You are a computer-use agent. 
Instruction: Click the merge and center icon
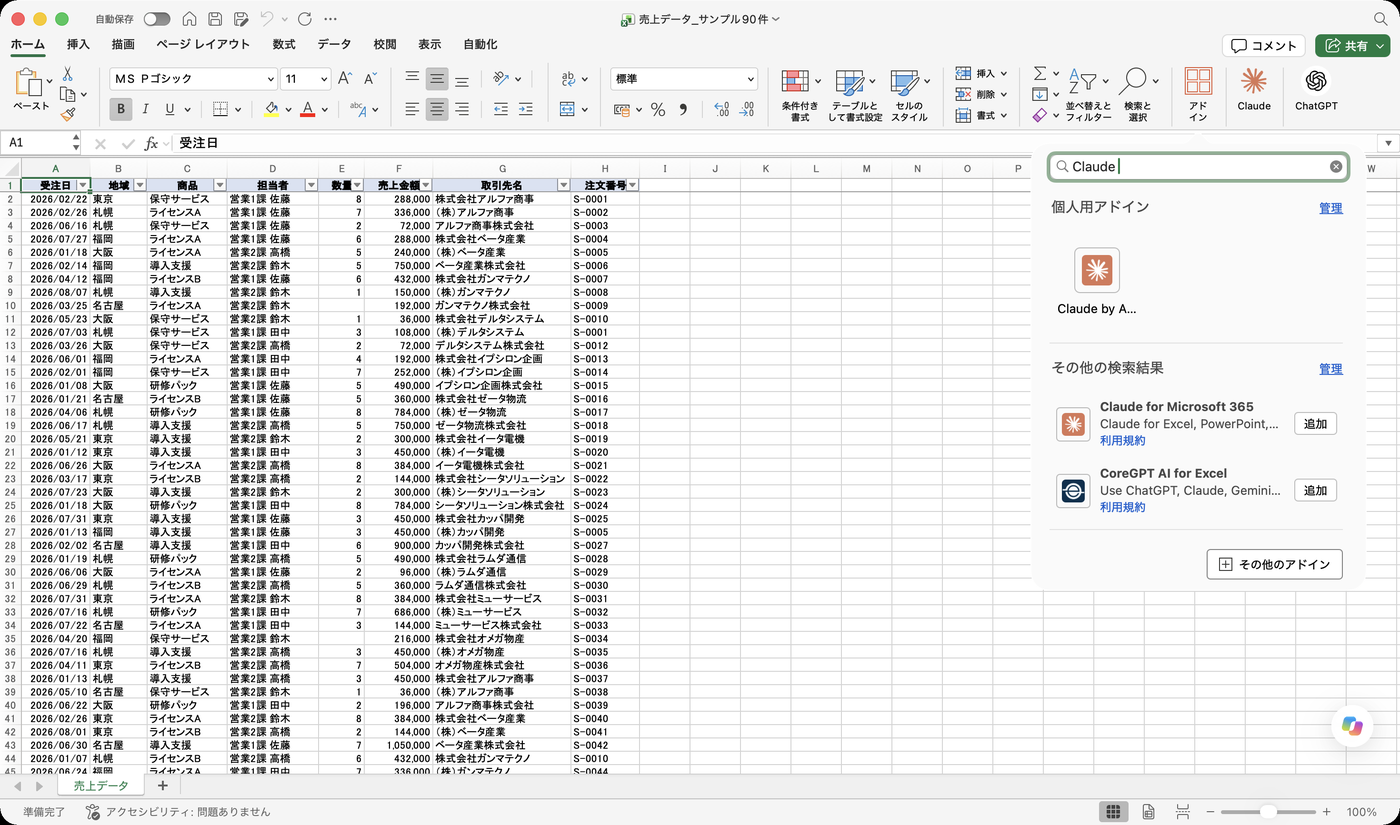click(x=567, y=109)
